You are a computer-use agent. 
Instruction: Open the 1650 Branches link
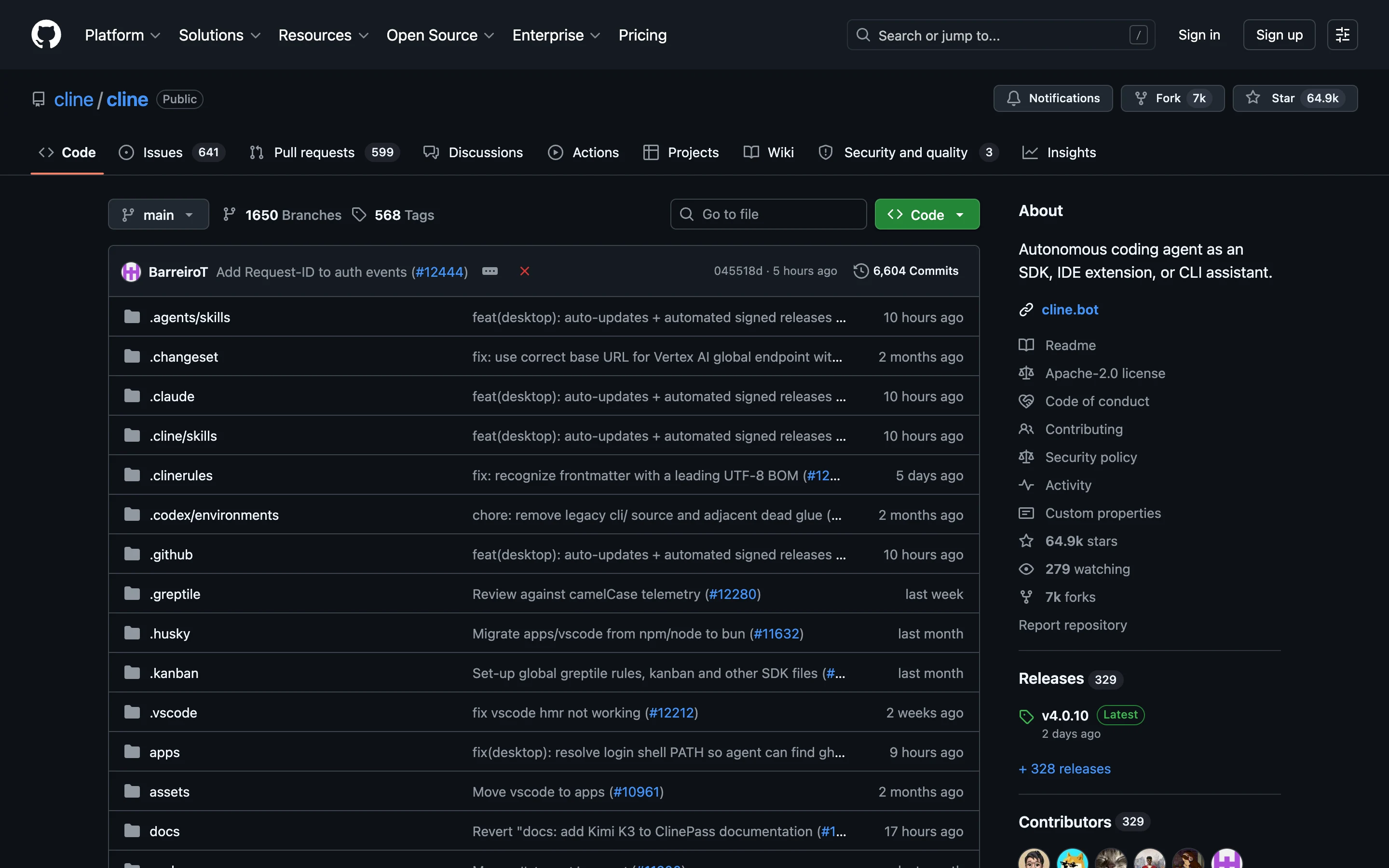(282, 215)
